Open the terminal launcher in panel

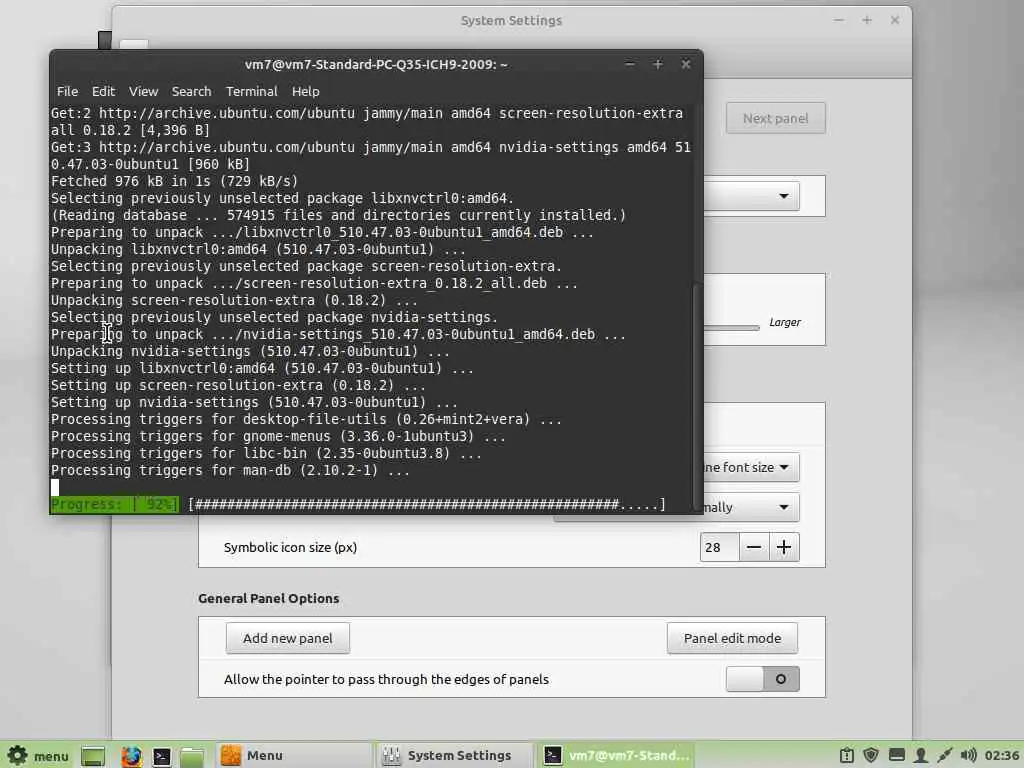[x=161, y=756]
